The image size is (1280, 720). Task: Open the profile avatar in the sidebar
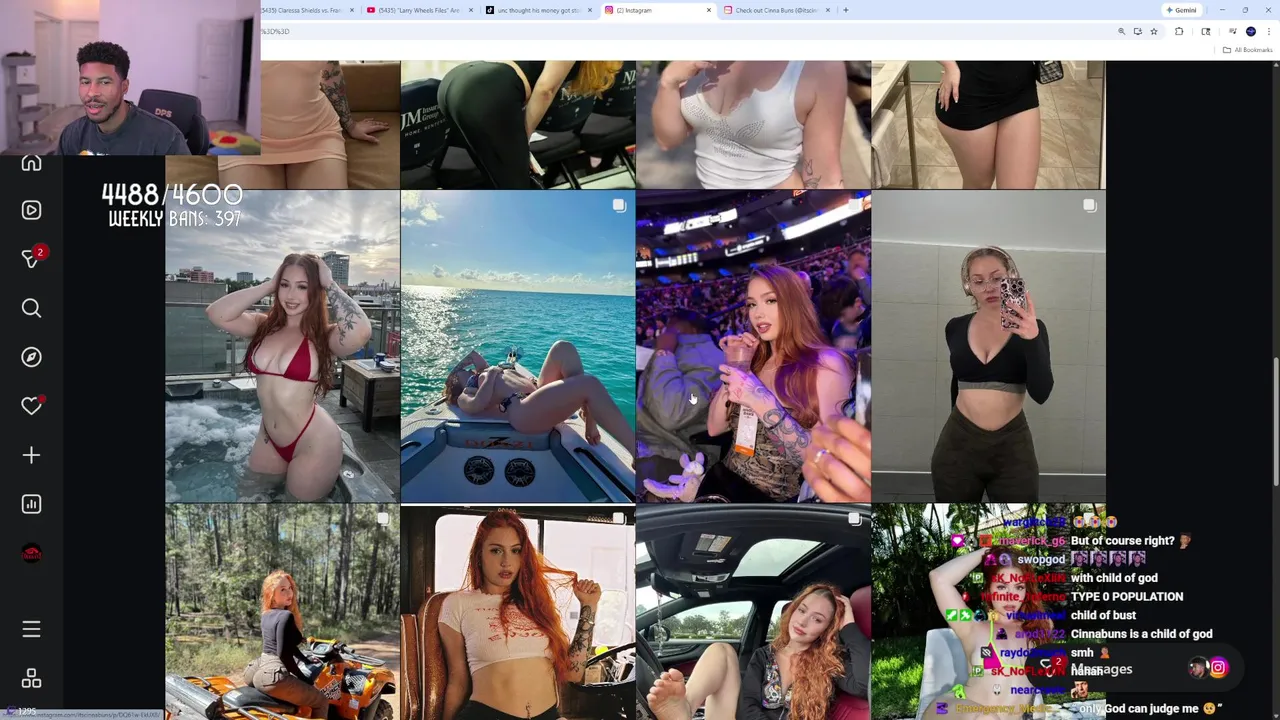[31, 553]
